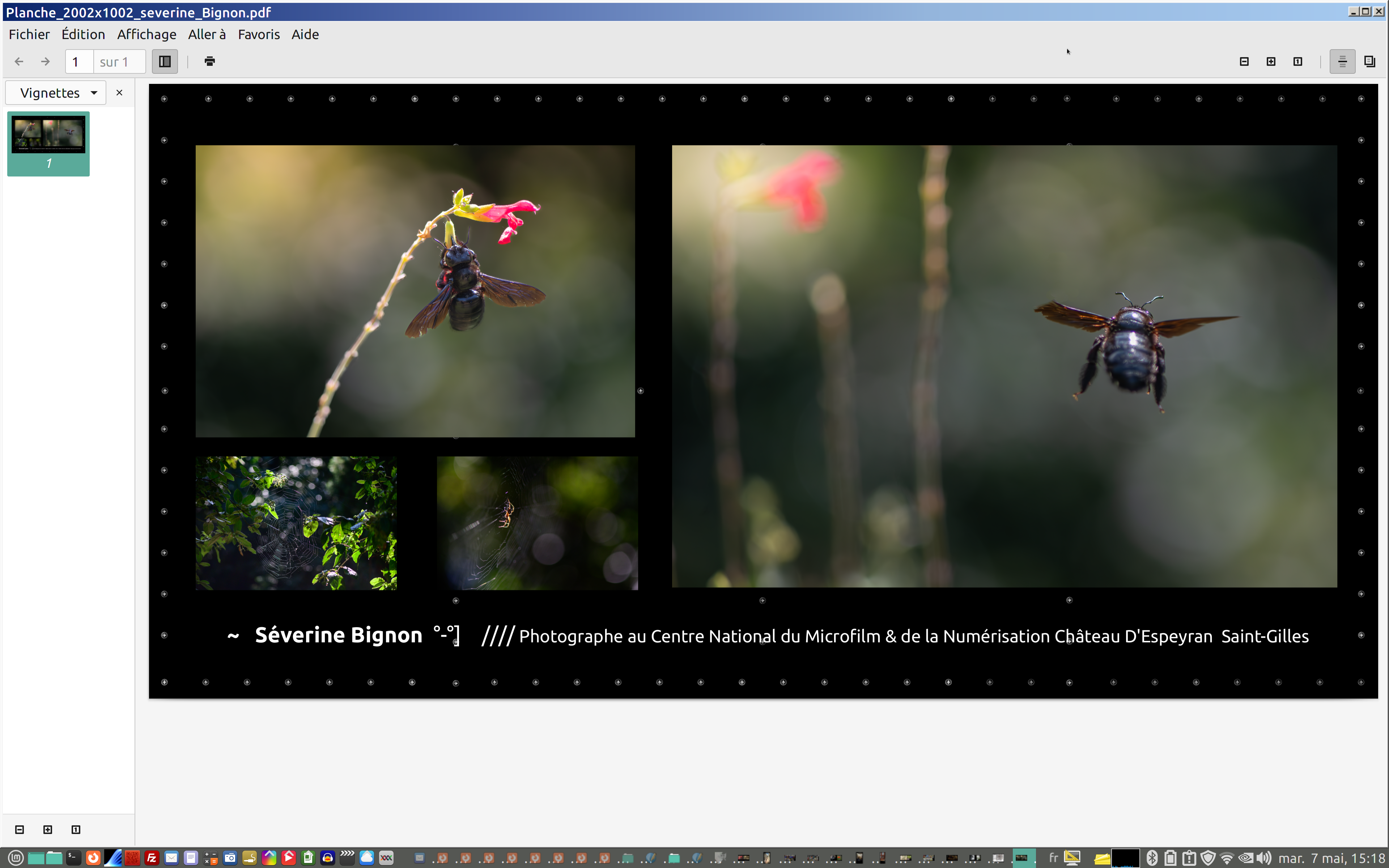Image resolution: width=1389 pixels, height=868 pixels.
Task: Reset zoom to normal size in top toolbar
Action: point(1297,61)
